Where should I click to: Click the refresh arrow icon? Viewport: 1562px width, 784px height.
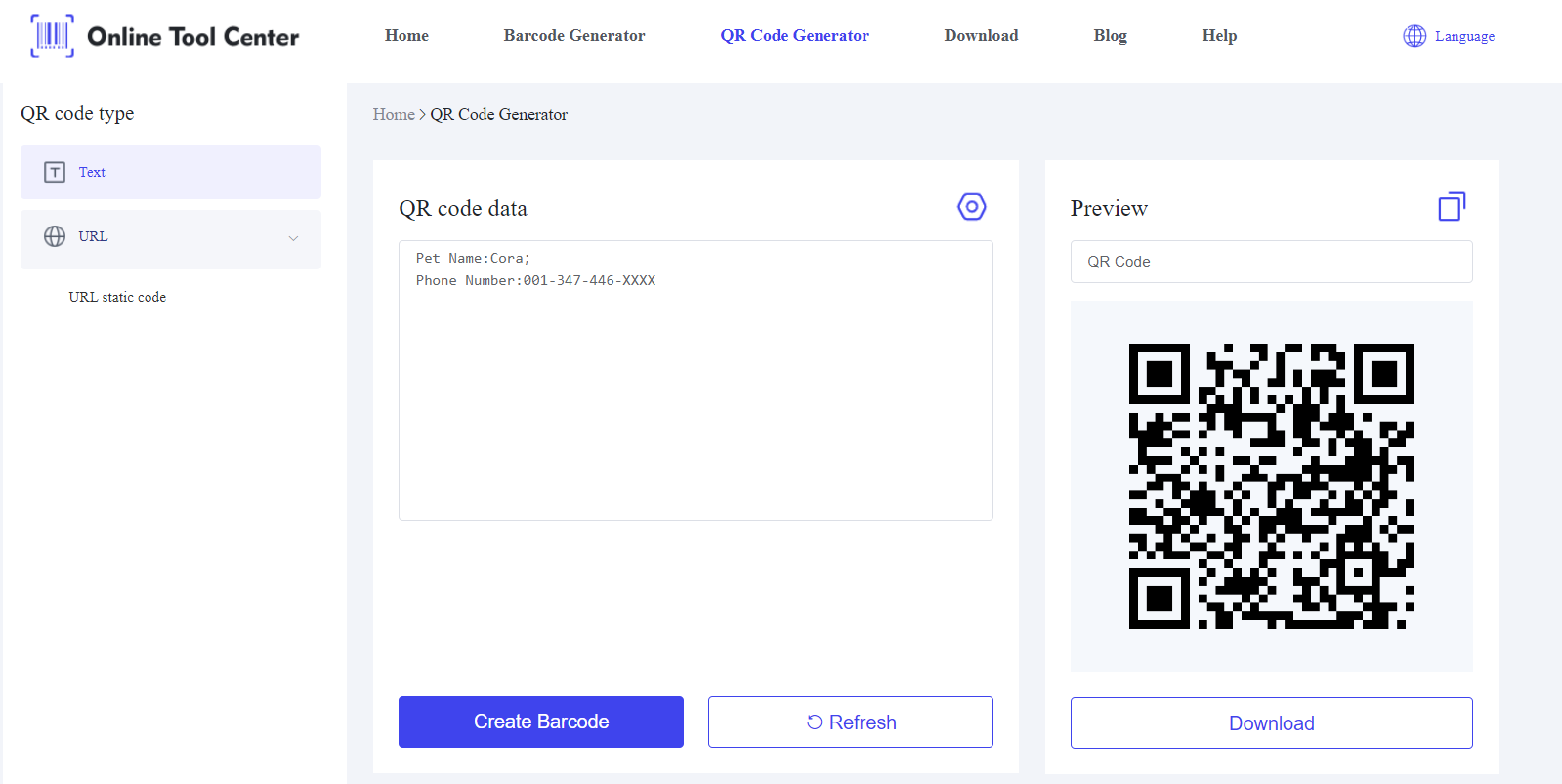pyautogui.click(x=814, y=722)
